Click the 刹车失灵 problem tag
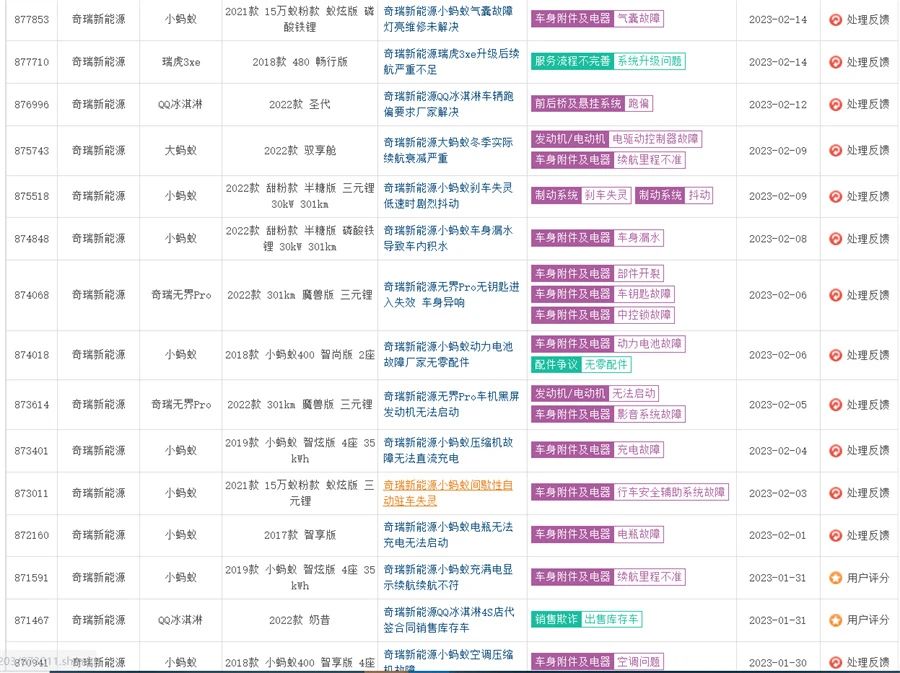Viewport: 900px width, 673px height. [x=607, y=196]
